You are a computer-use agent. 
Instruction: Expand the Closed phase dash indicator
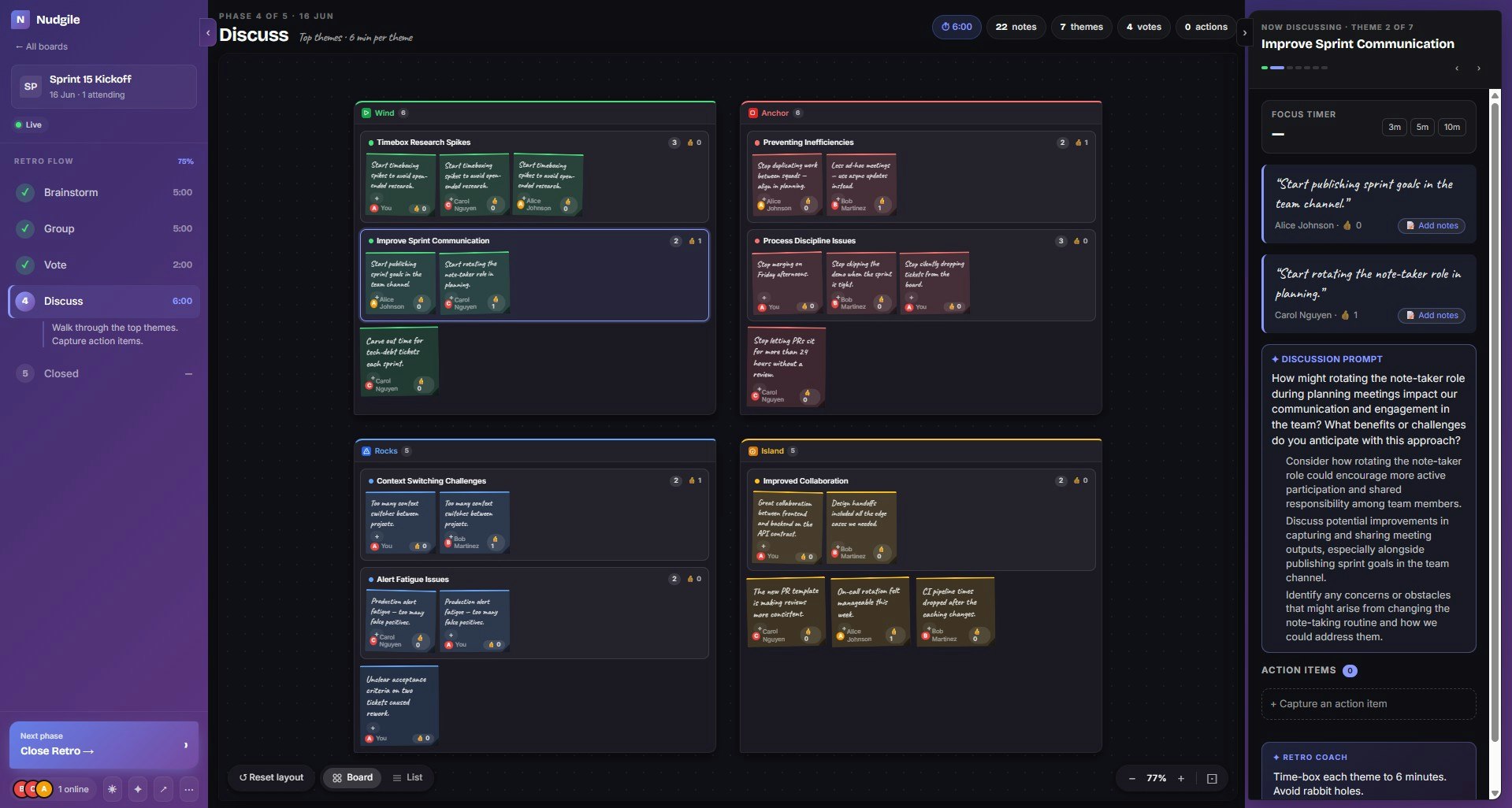[x=188, y=374]
